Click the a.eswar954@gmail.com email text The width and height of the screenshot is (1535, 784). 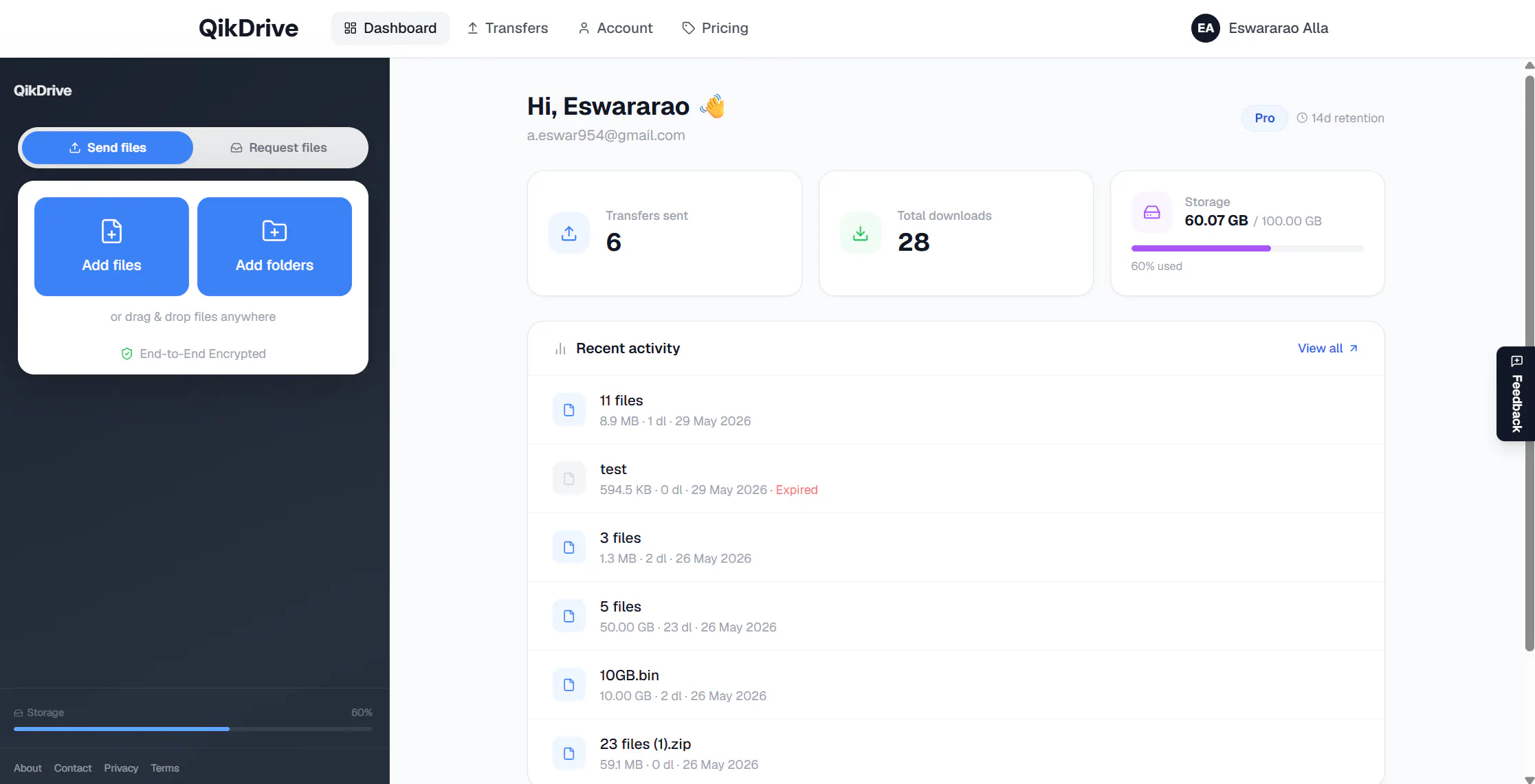606,135
